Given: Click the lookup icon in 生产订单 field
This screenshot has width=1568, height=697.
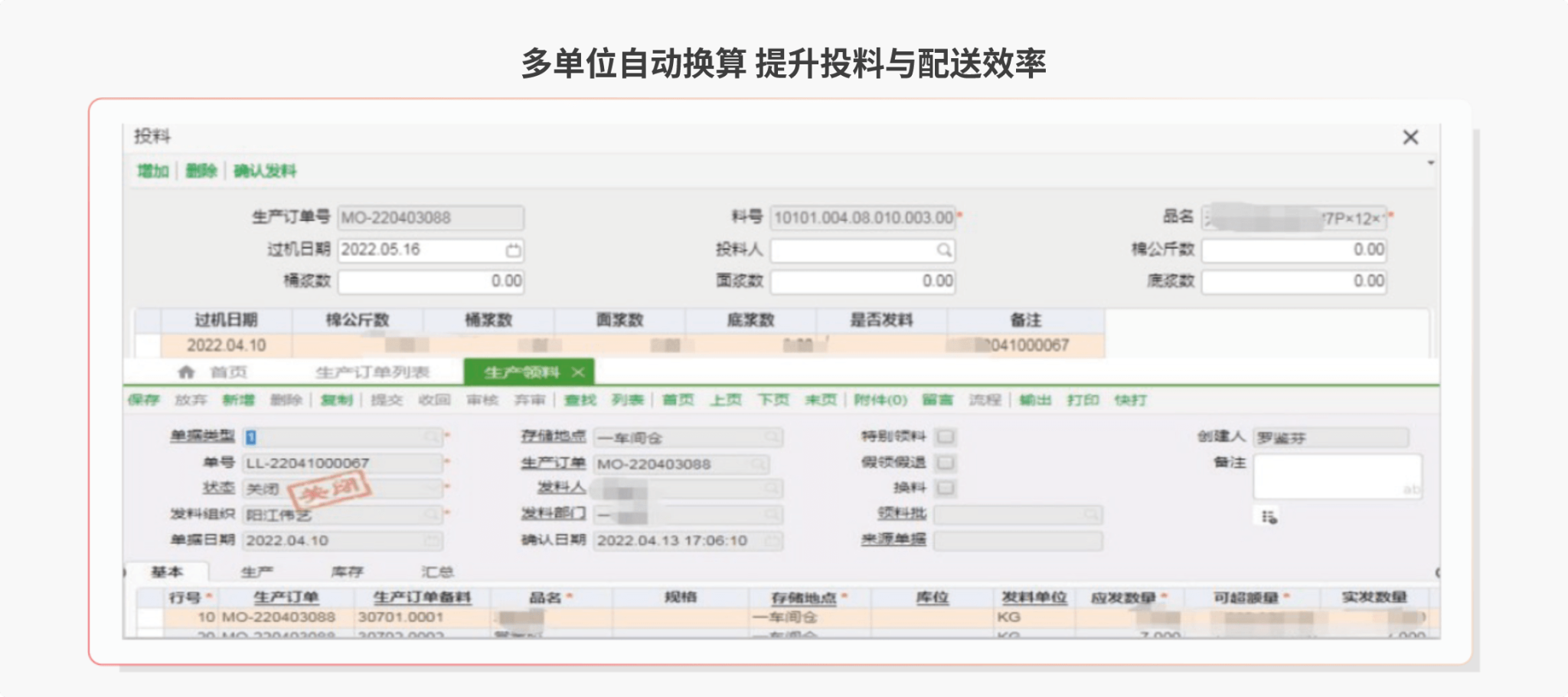Looking at the screenshot, I should click(x=758, y=464).
